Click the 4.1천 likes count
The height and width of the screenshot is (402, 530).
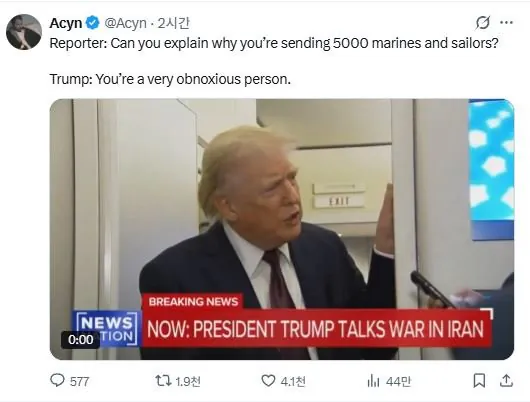pyautogui.click(x=293, y=381)
